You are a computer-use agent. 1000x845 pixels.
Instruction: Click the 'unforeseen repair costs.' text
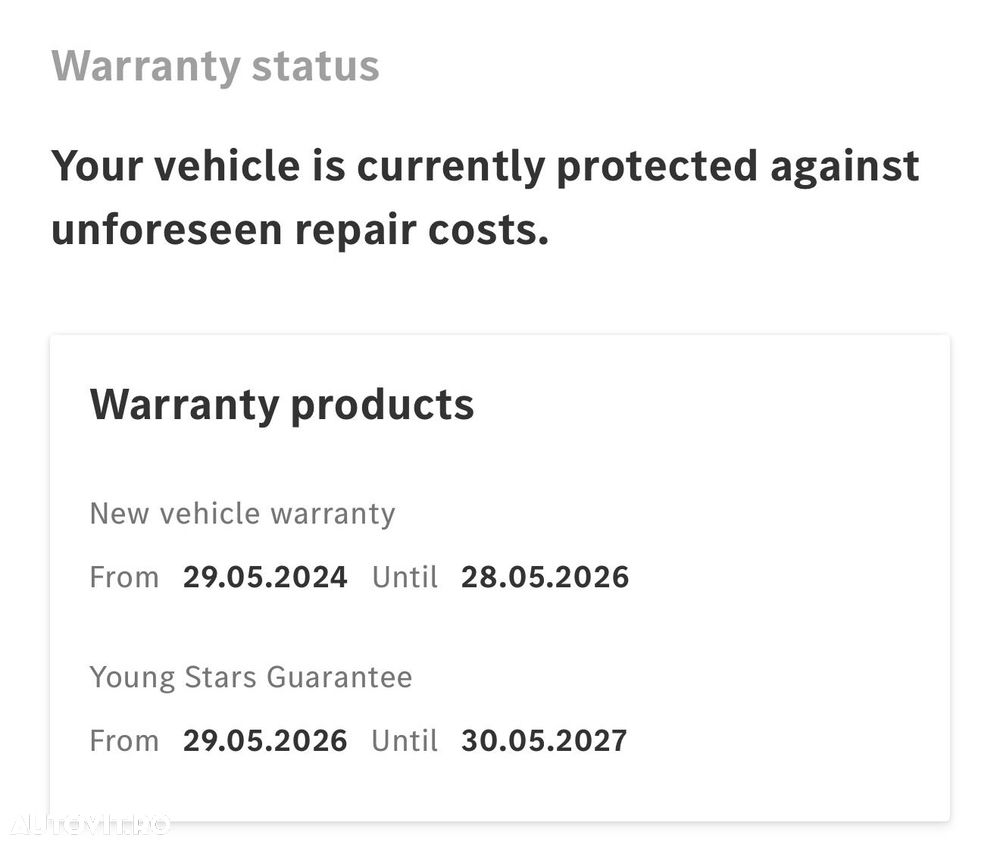coord(300,230)
